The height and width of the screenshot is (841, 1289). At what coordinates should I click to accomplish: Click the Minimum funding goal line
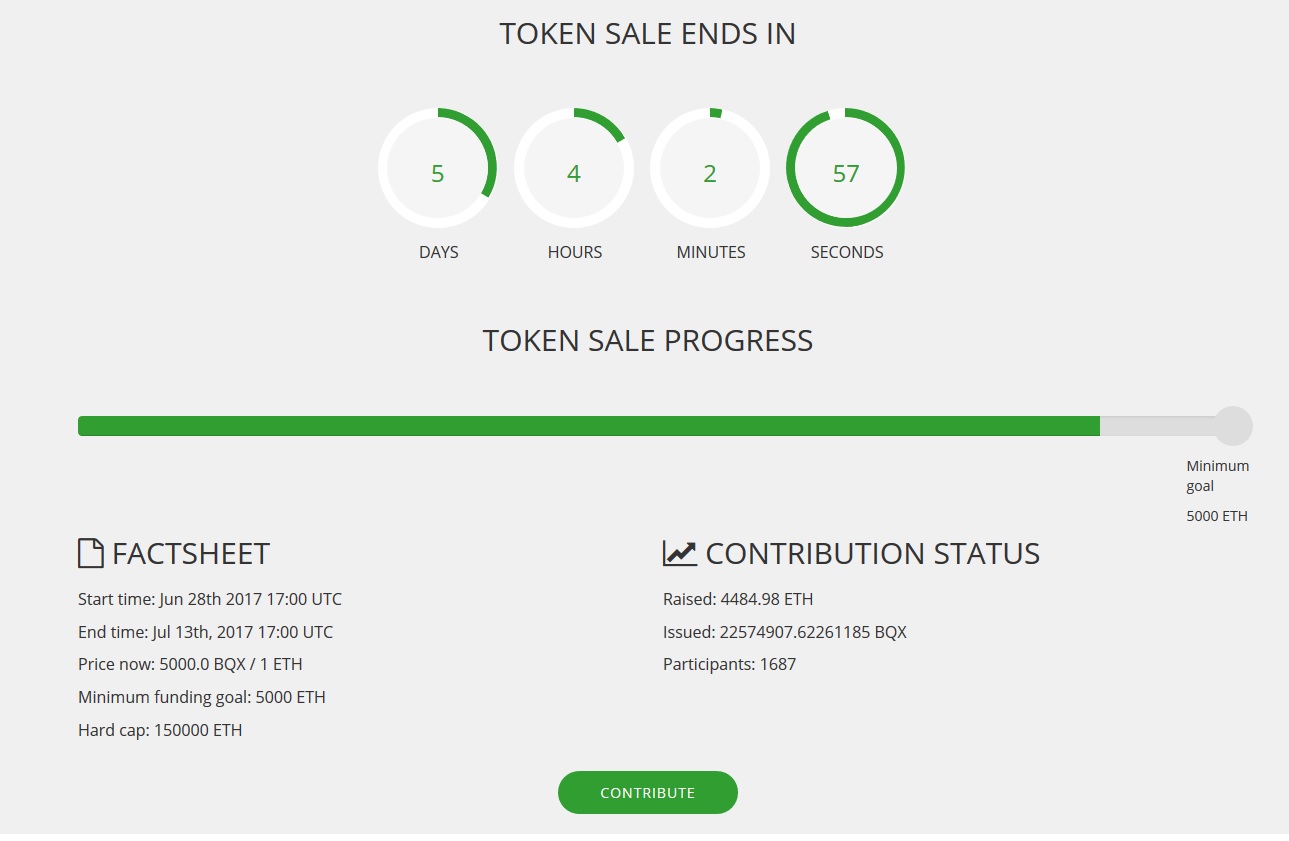coord(202,697)
